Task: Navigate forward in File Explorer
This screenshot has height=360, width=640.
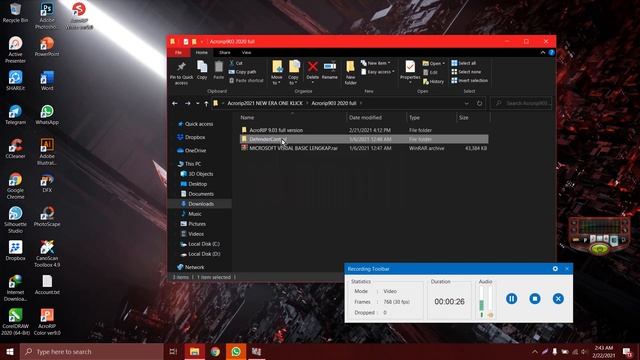Action: point(187,104)
